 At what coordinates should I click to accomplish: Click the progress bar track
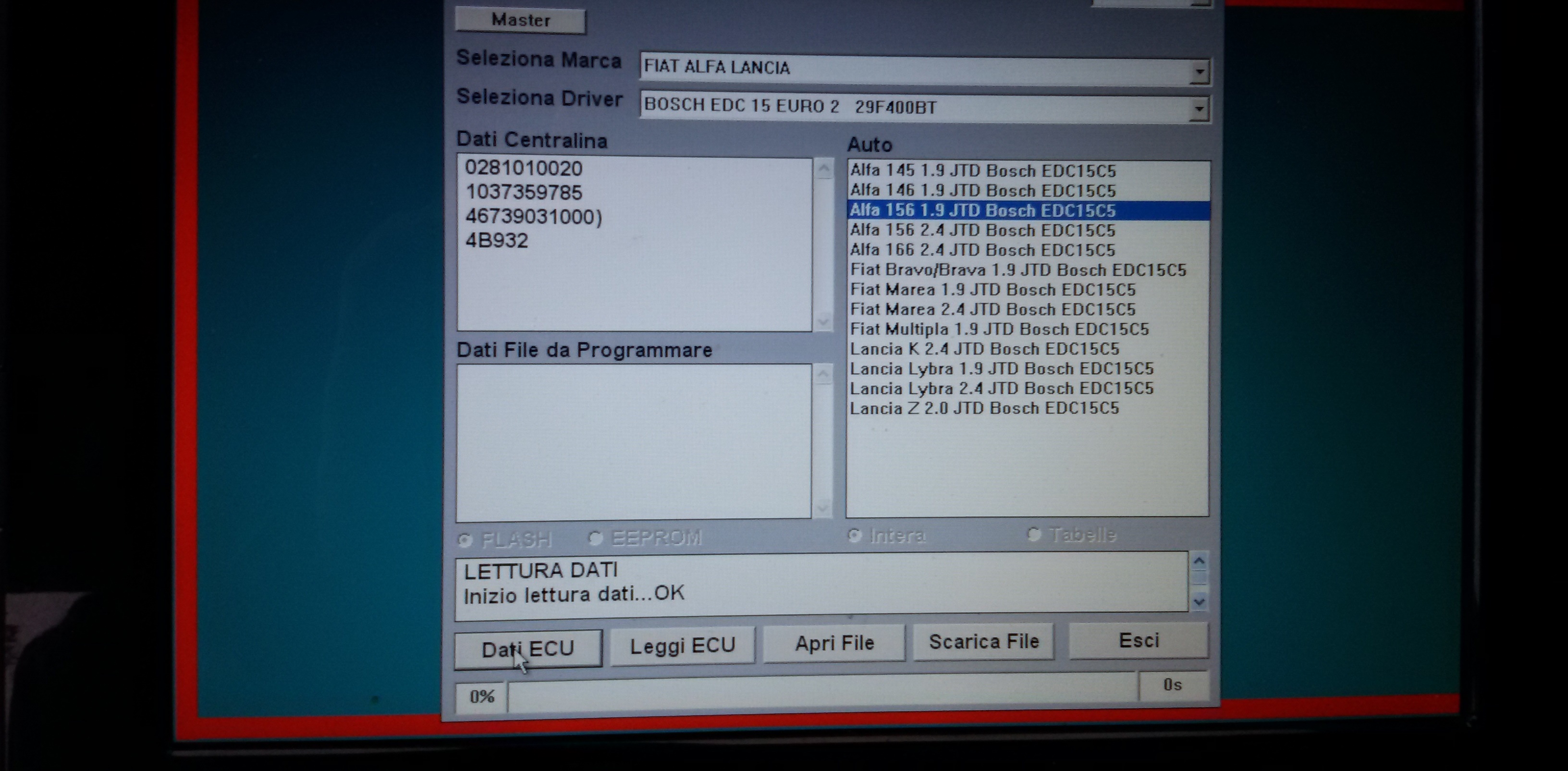coord(823,693)
